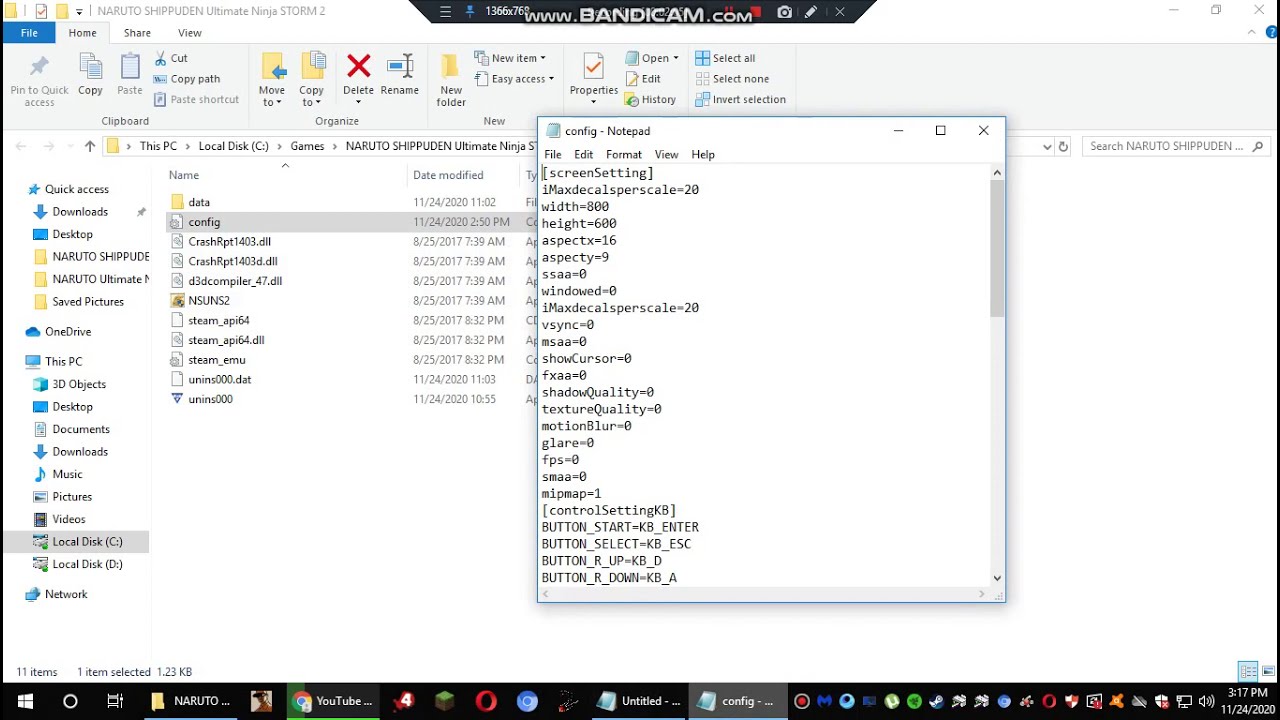Click Edit in the ribbon Open group
1280x720 pixels.
coord(642,79)
